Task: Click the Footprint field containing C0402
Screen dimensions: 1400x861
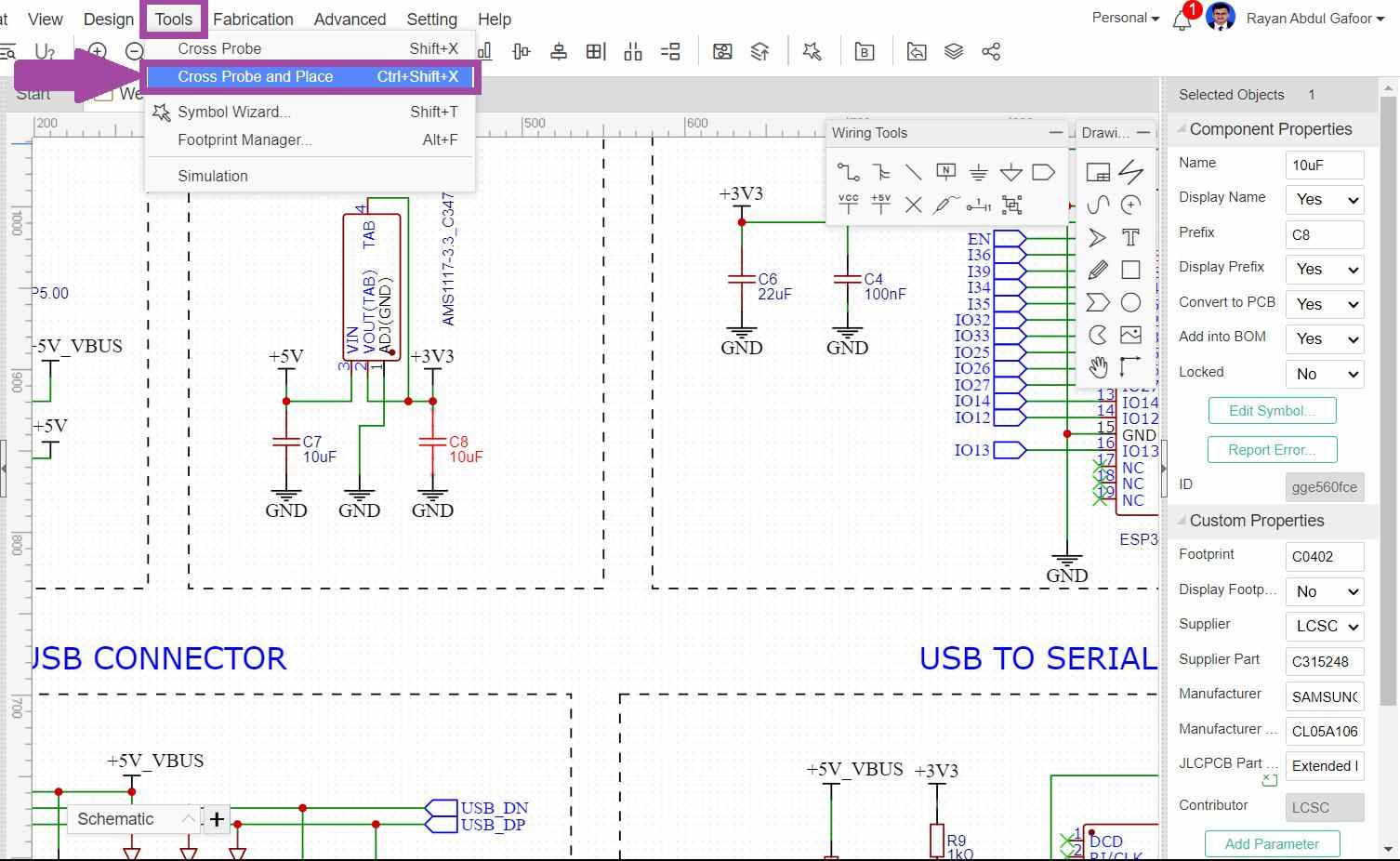Action: (x=1324, y=557)
